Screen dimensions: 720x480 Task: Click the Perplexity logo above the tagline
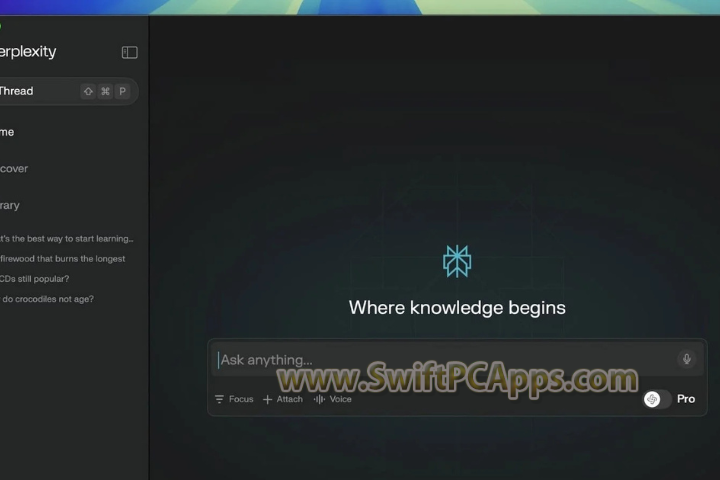tap(457, 261)
